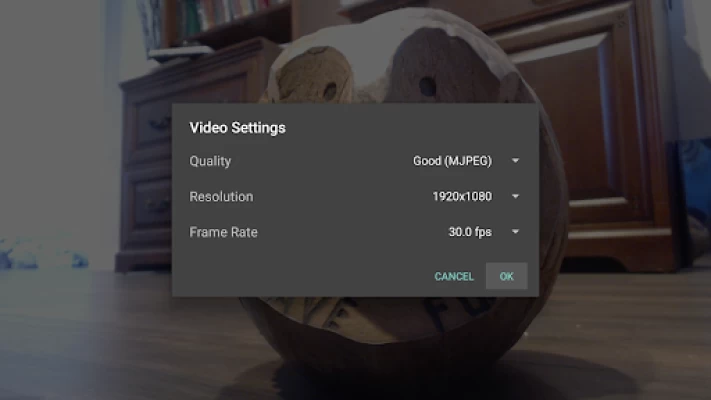Tap the empty dialog area left of CANCEL
Image resolution: width=711 pixels, height=400 pixels.
(300, 276)
